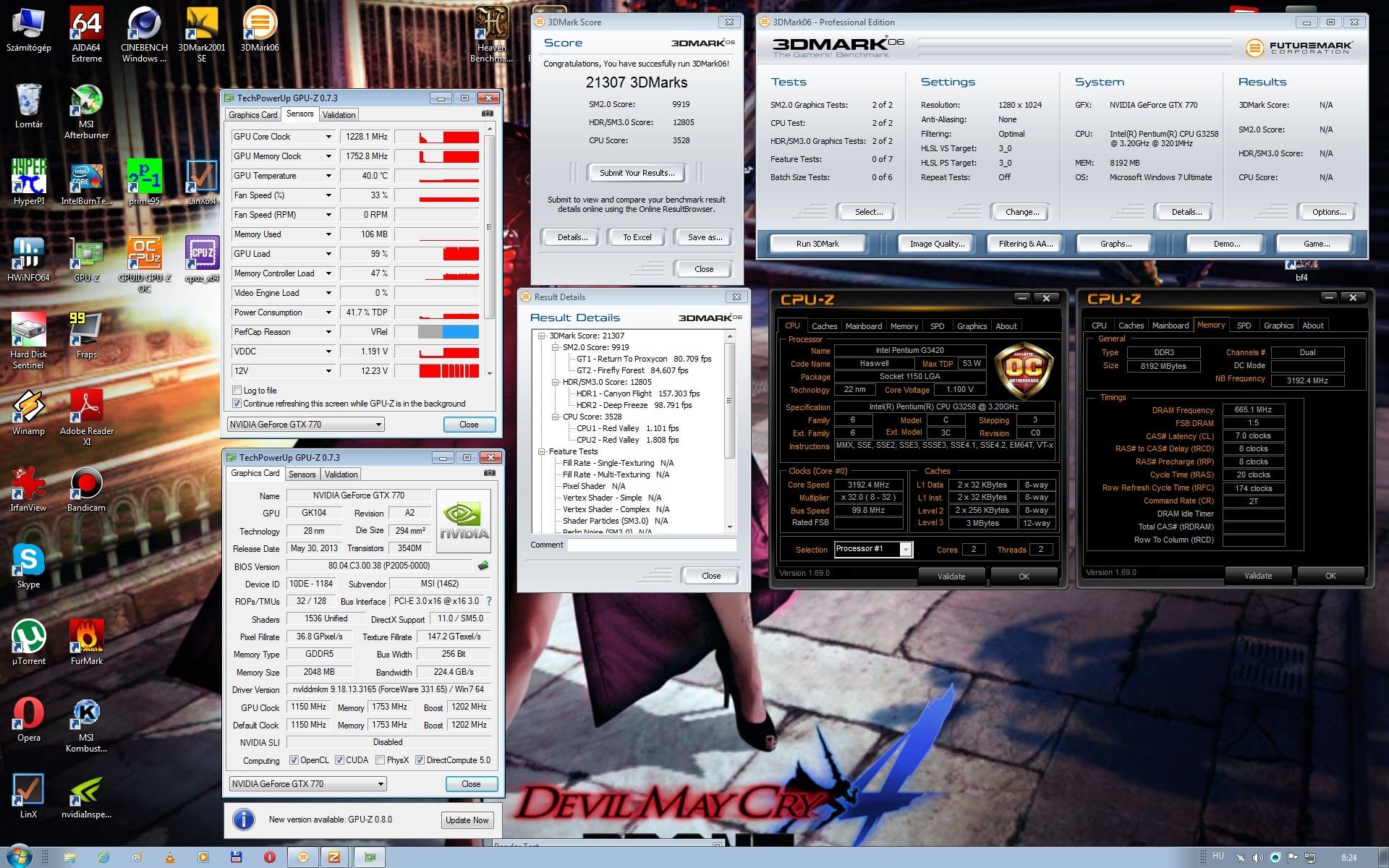Click the Submit Your Results button

point(637,173)
